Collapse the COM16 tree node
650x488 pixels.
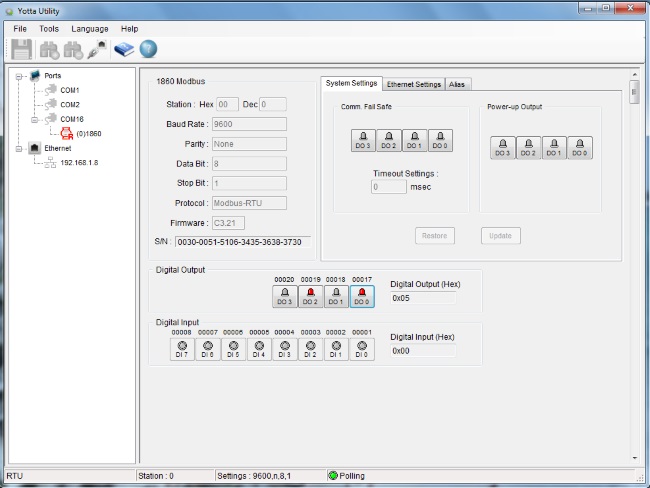coord(34,119)
